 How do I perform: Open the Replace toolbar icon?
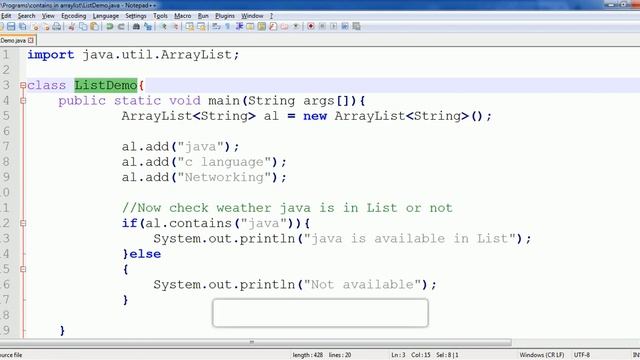pos(148,27)
